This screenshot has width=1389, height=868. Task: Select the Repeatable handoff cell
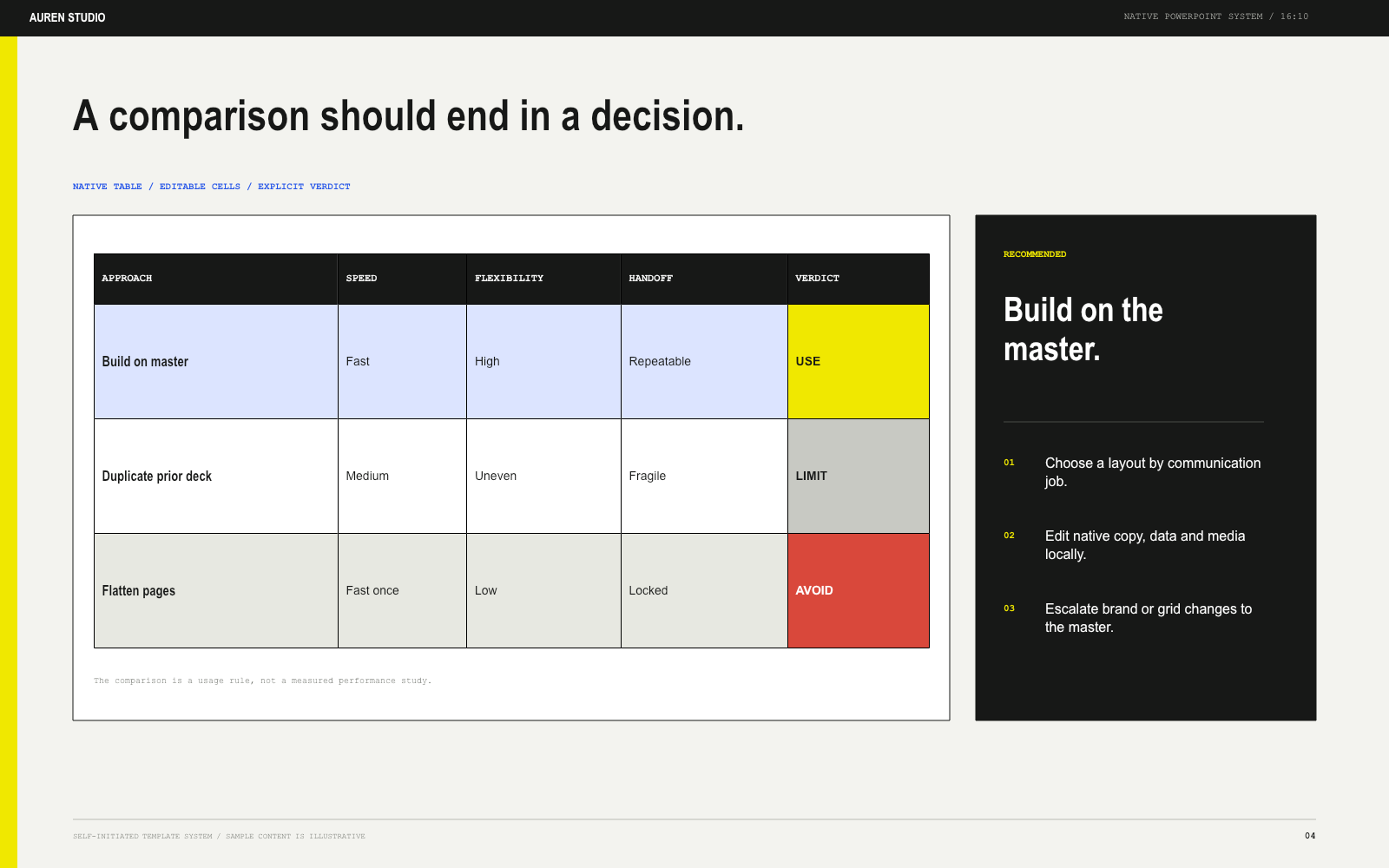704,361
